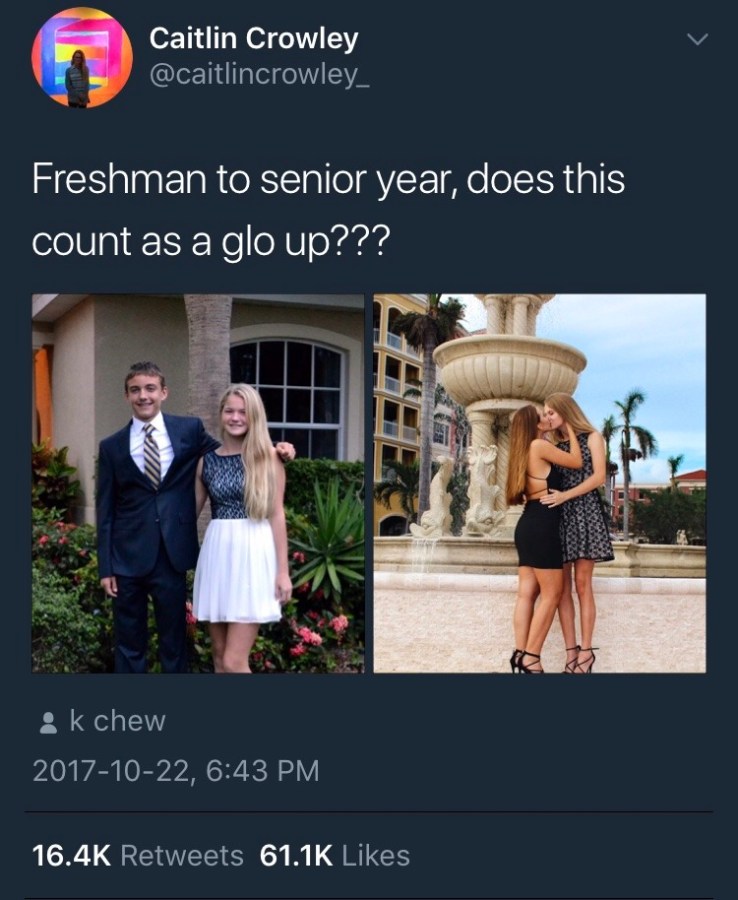Open Caitlin Crowley's profile avatar
Image resolution: width=738 pixels, height=900 pixels.
[82, 57]
